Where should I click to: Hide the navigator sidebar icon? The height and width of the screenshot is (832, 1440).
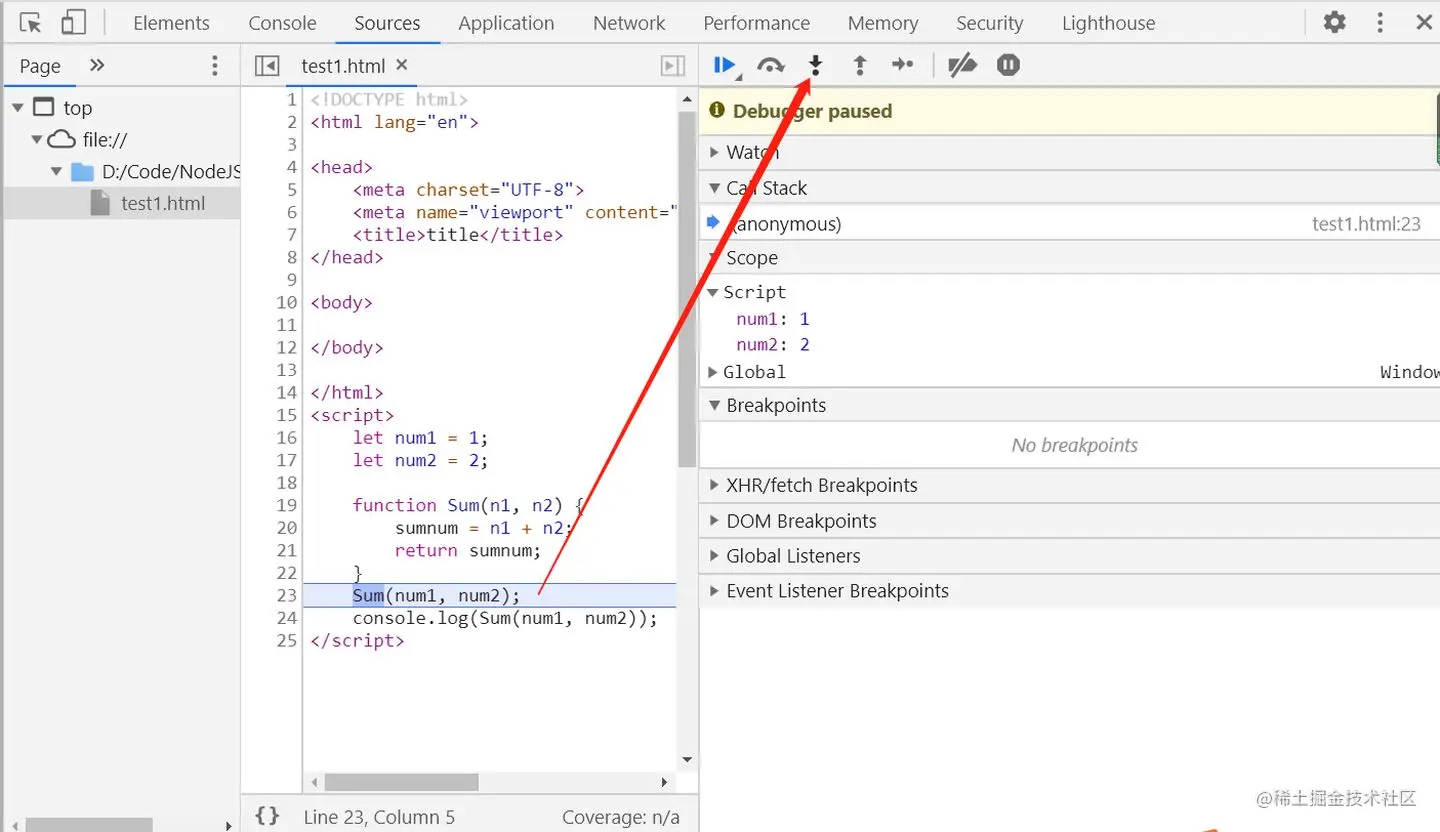point(267,66)
